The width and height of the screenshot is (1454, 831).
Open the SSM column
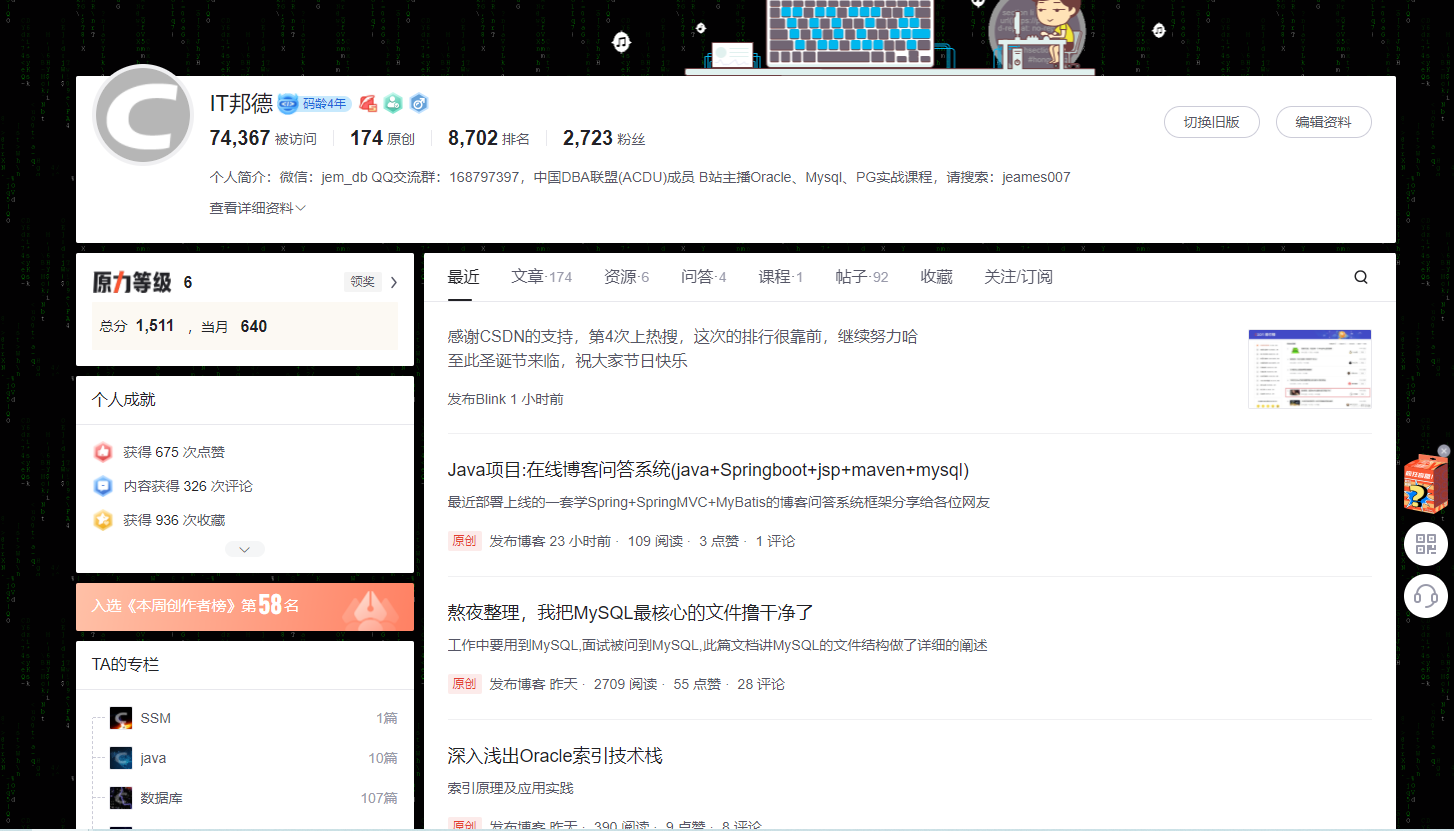[x=155, y=718]
